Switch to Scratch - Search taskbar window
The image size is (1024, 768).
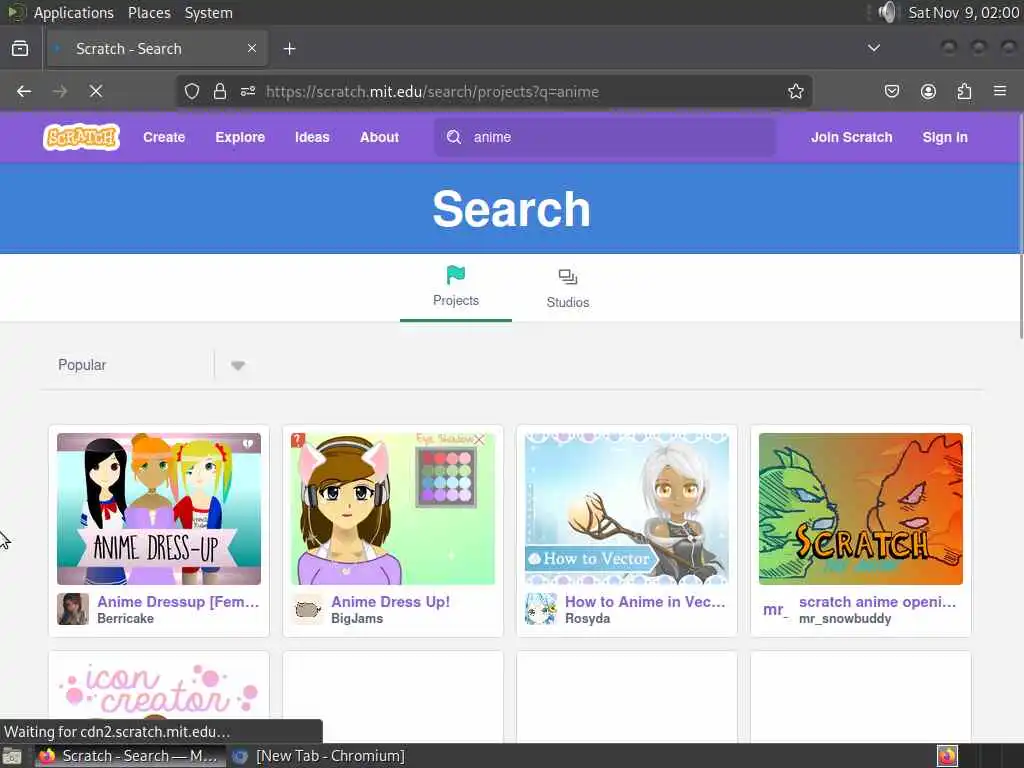coord(129,756)
